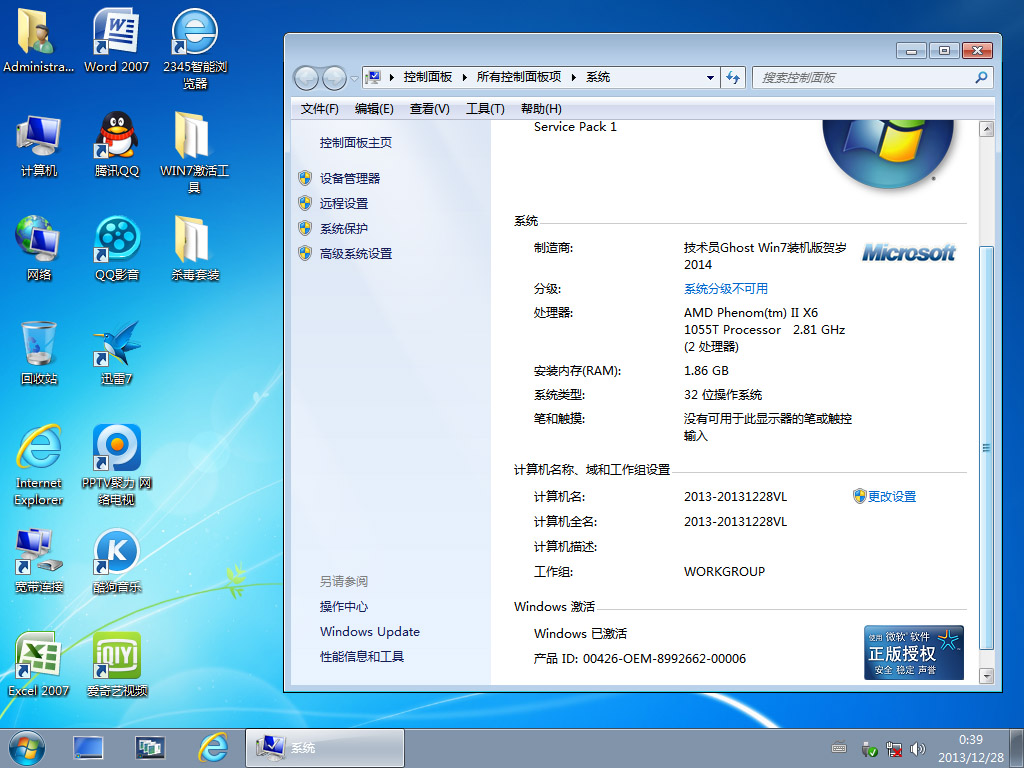1024x768 pixels.
Task: Open the Internet Explorer desktop icon
Action: coord(39,465)
